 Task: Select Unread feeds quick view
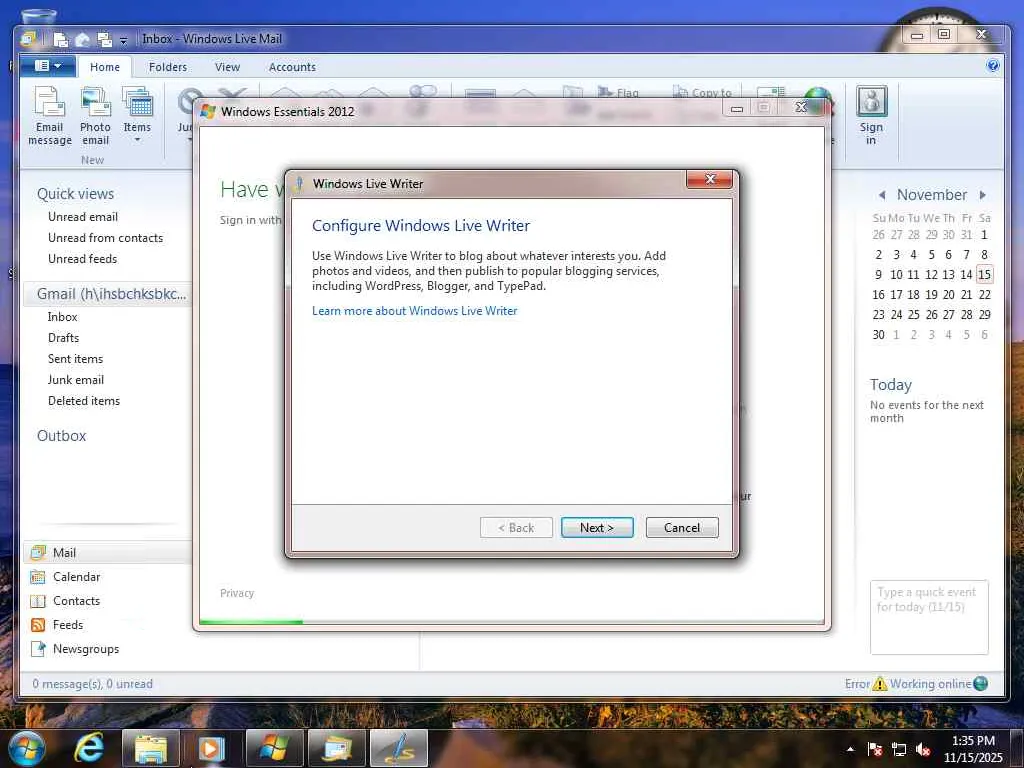[82, 259]
